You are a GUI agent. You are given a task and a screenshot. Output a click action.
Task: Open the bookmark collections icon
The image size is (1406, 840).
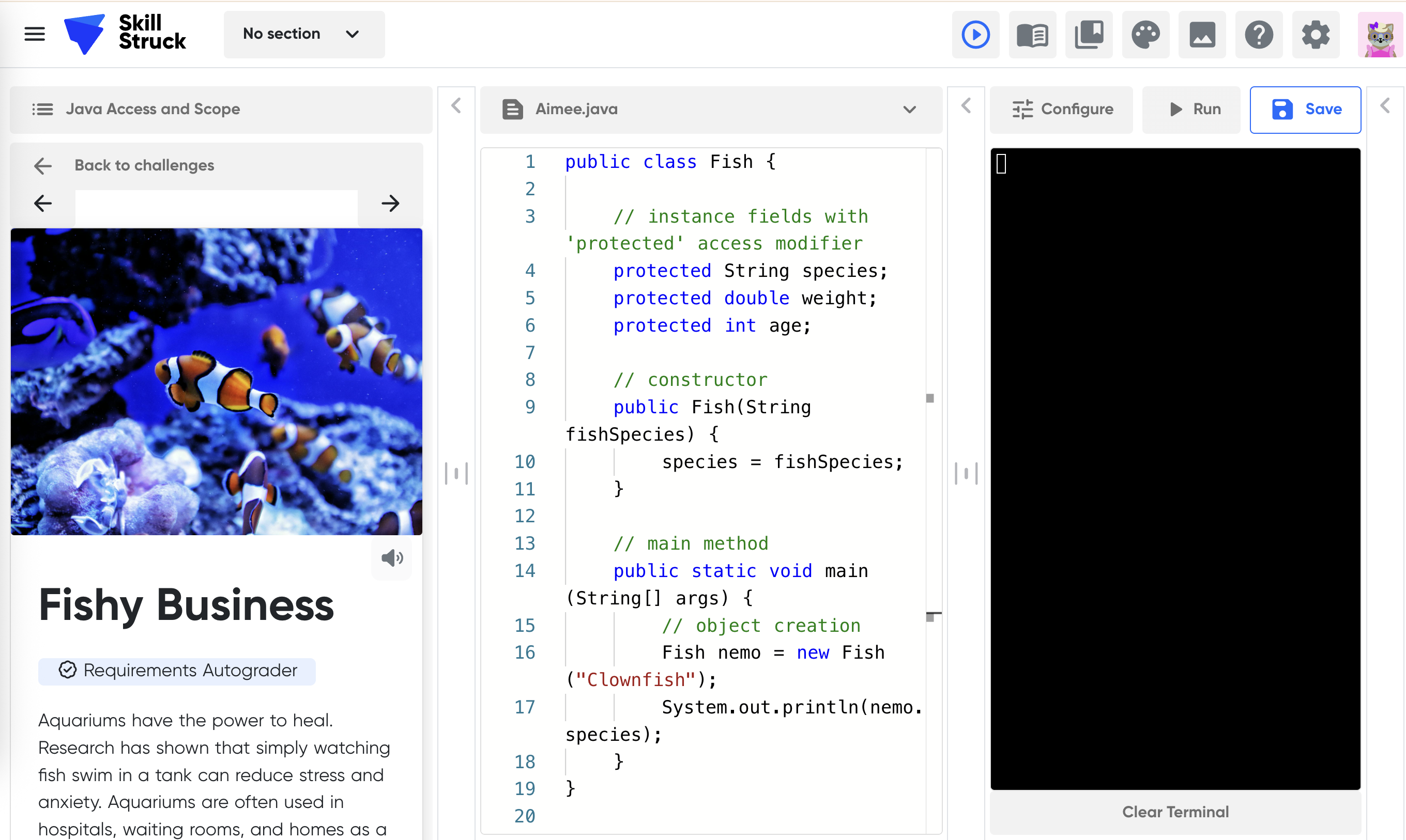pyautogui.click(x=1088, y=35)
